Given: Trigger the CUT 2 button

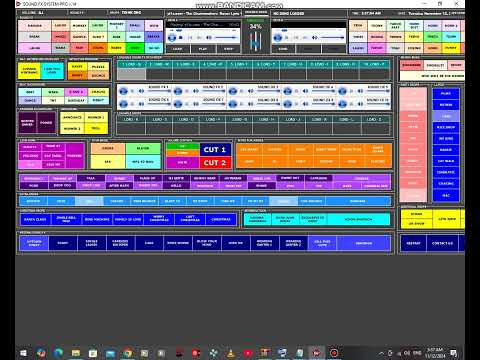Looking at the screenshot, I should coord(215,163).
